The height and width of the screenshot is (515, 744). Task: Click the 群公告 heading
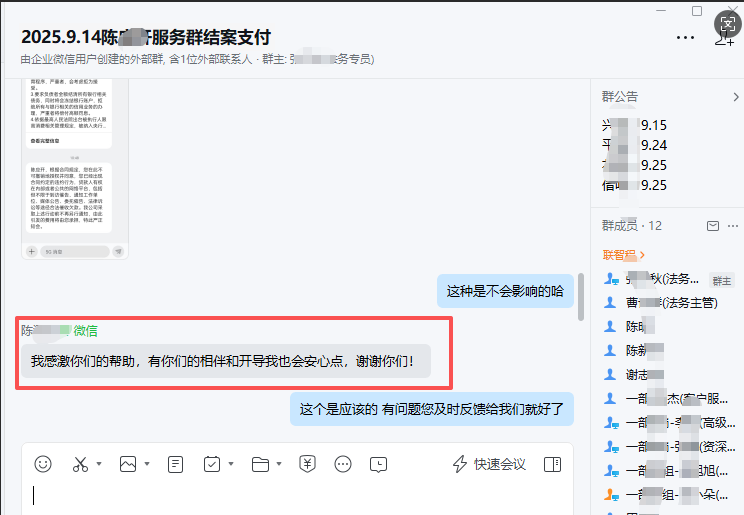tap(620, 97)
